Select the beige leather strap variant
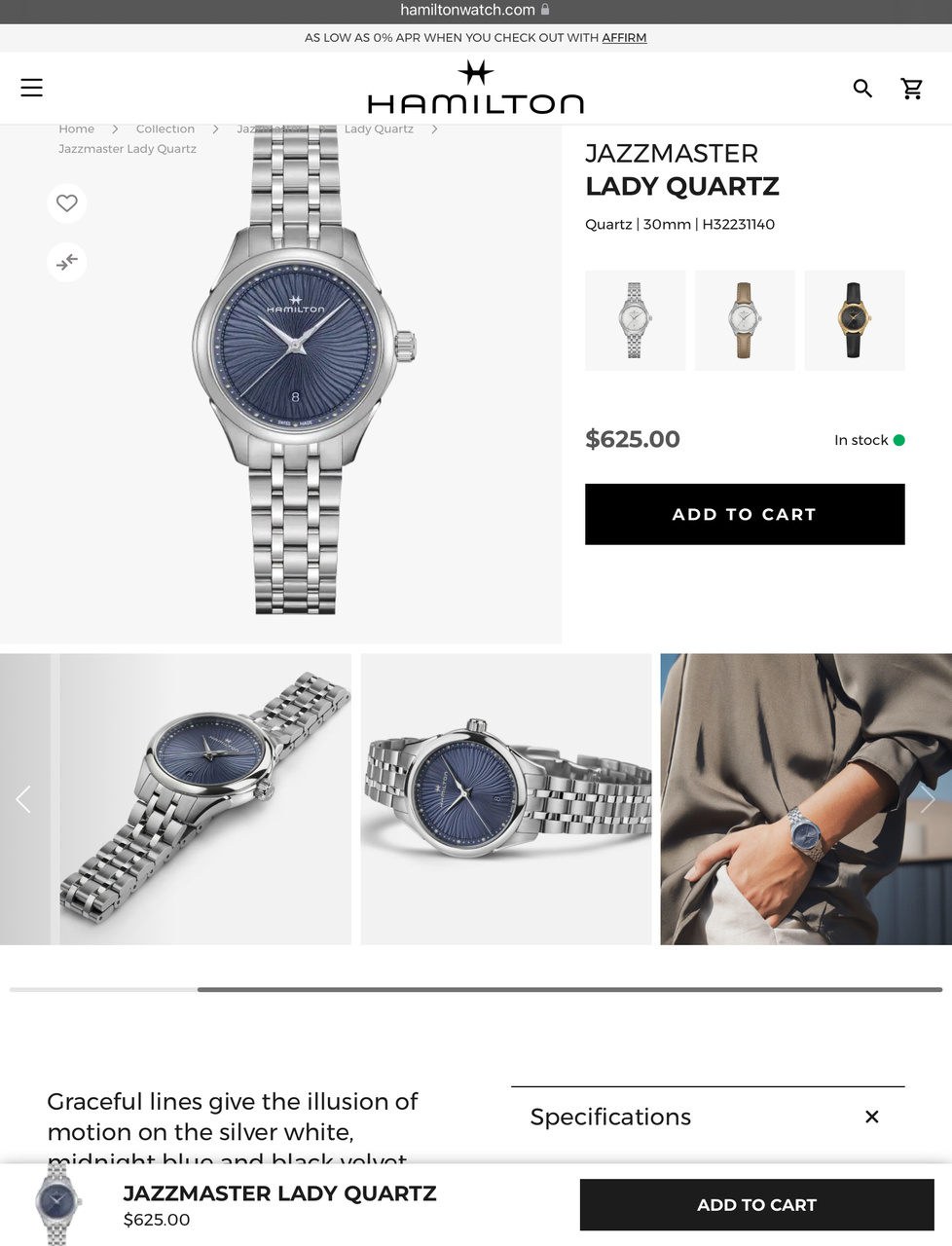 click(745, 320)
